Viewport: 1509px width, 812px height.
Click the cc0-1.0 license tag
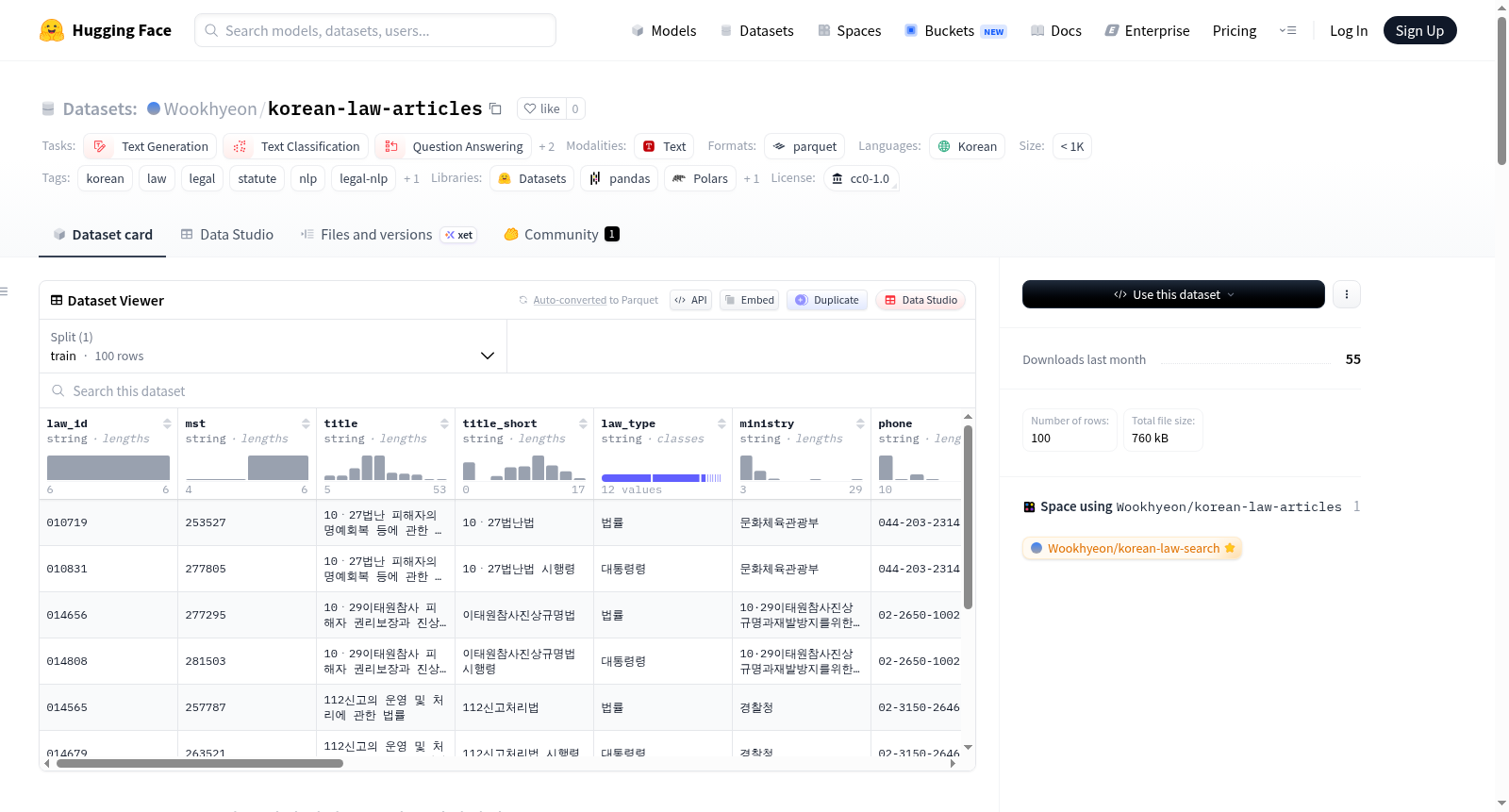pos(860,178)
